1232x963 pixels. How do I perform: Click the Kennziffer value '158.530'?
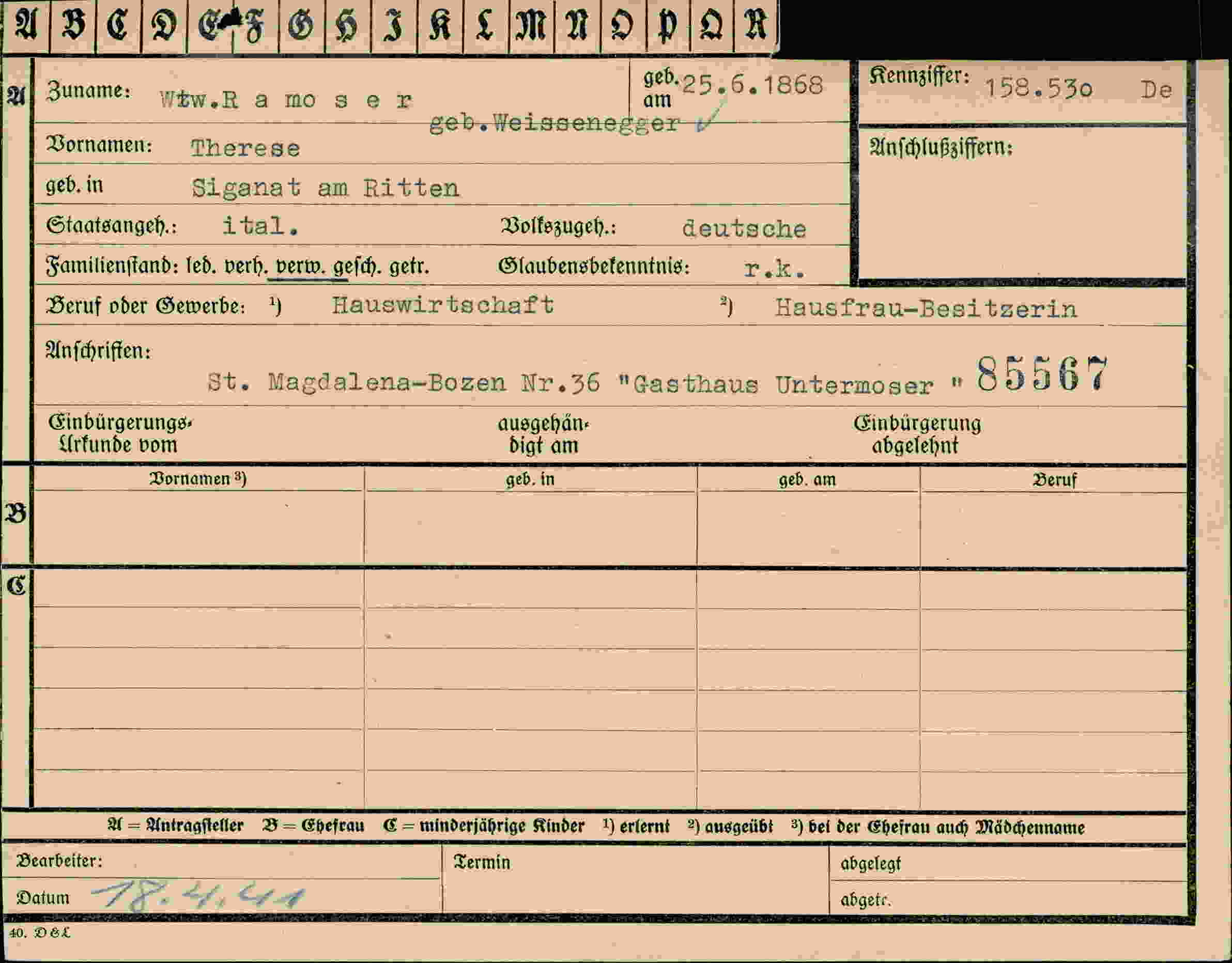1039,89
